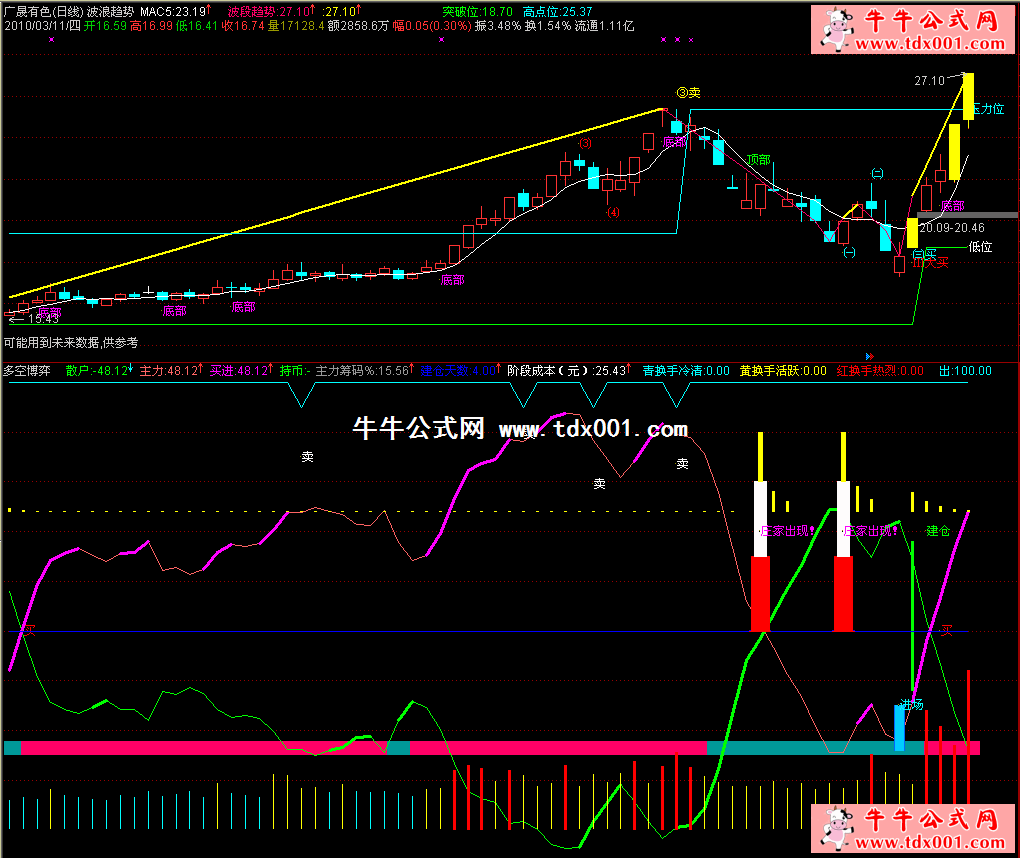The image size is (1020, 858).
Task: Click the red (3) wave label
Action: (585, 143)
